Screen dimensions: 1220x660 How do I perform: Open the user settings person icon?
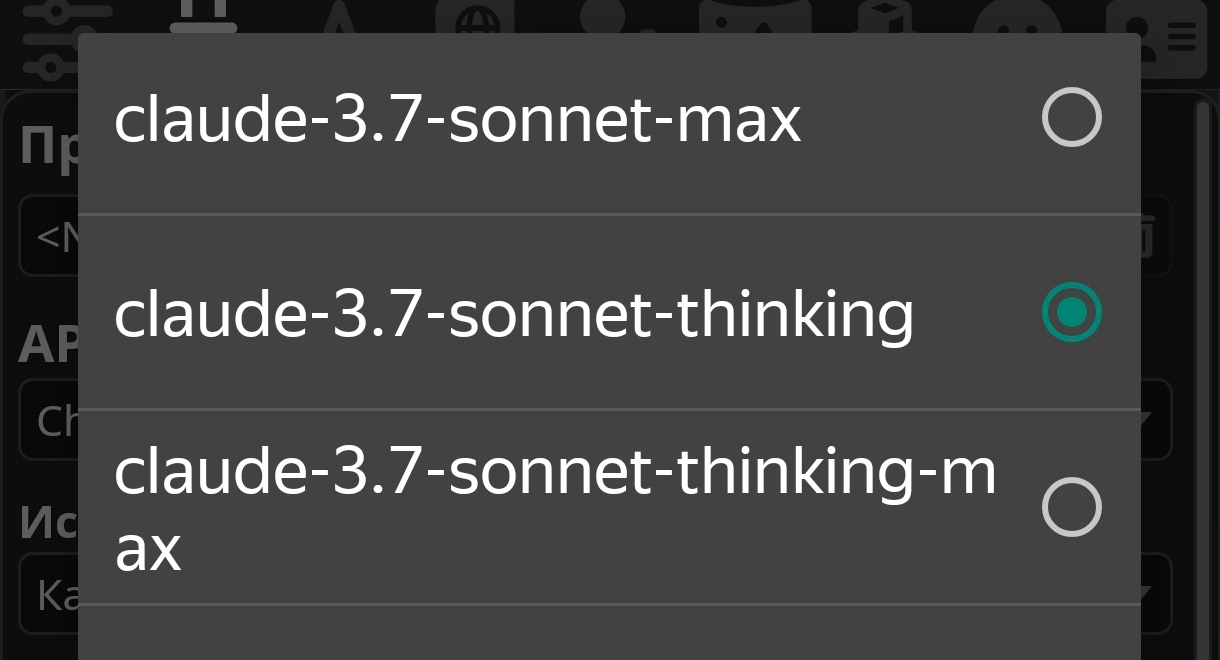[x=610, y=16]
